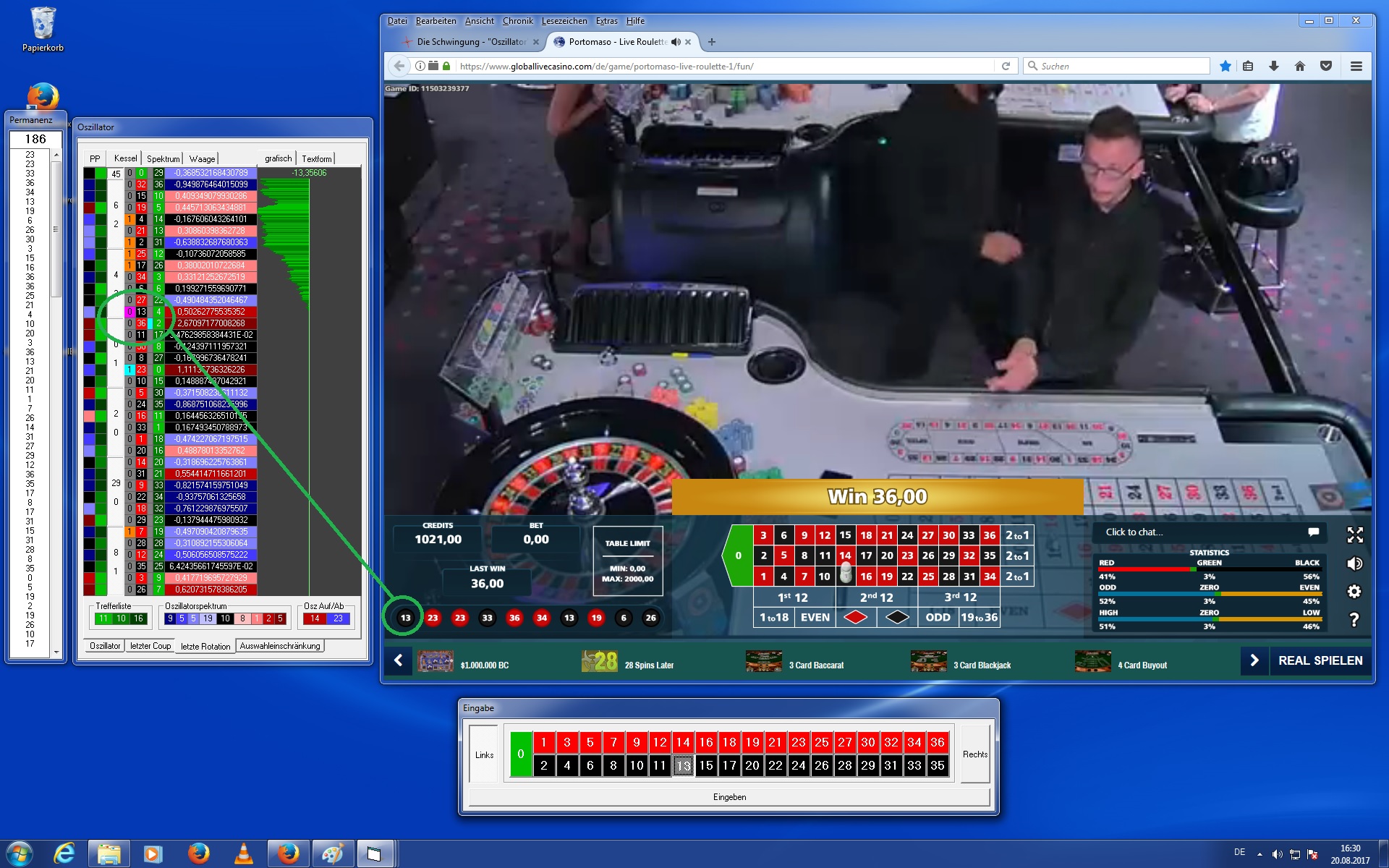
Task: Go back to previous page
Action: tap(399, 66)
